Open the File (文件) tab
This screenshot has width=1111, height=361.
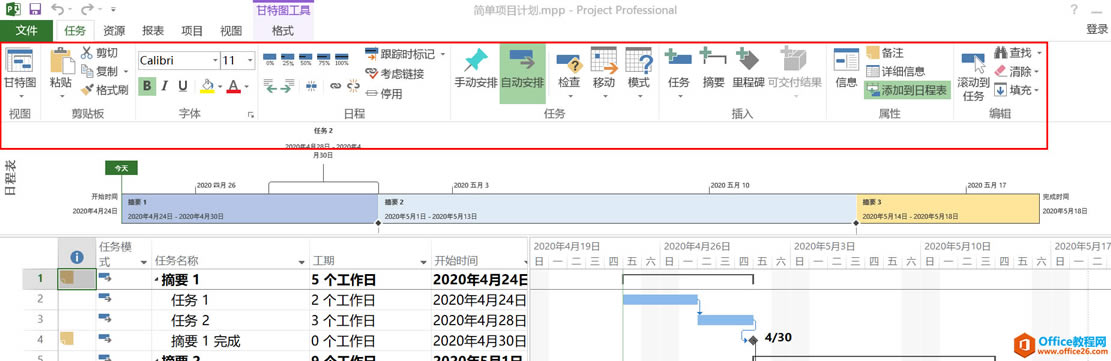point(26,30)
